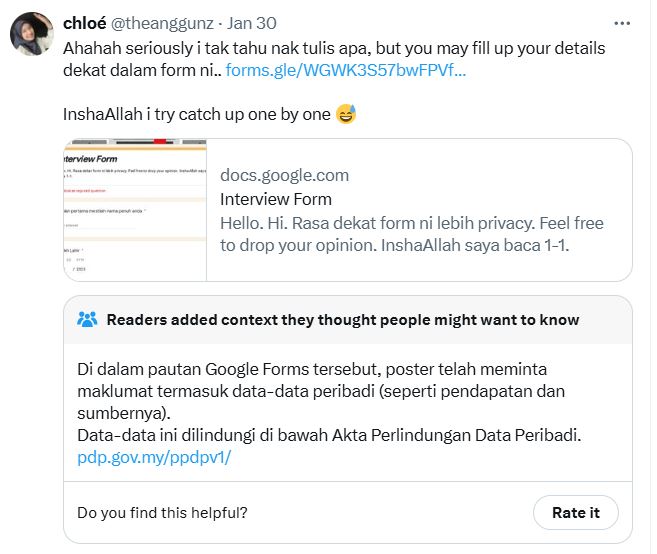
Task: Click the sweat-smile emoji in the tweet
Action: click(346, 114)
